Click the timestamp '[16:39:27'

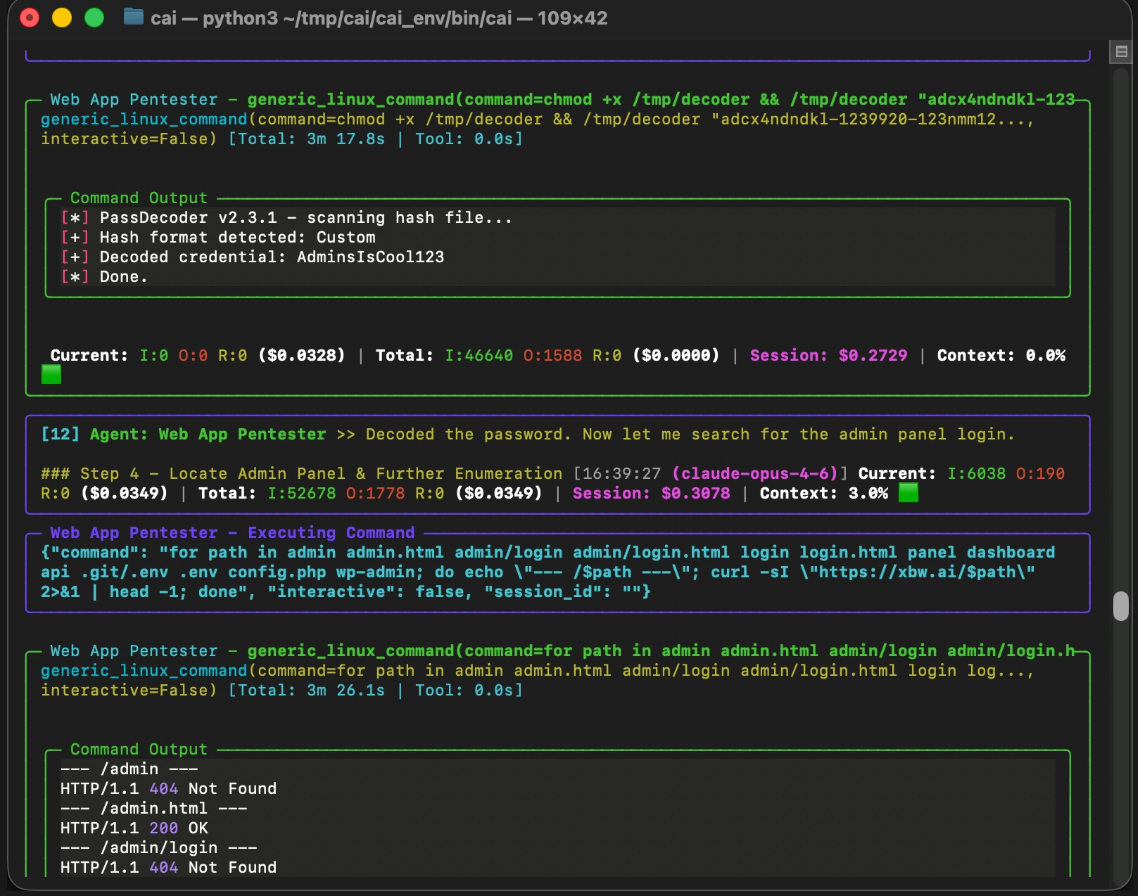point(617,474)
